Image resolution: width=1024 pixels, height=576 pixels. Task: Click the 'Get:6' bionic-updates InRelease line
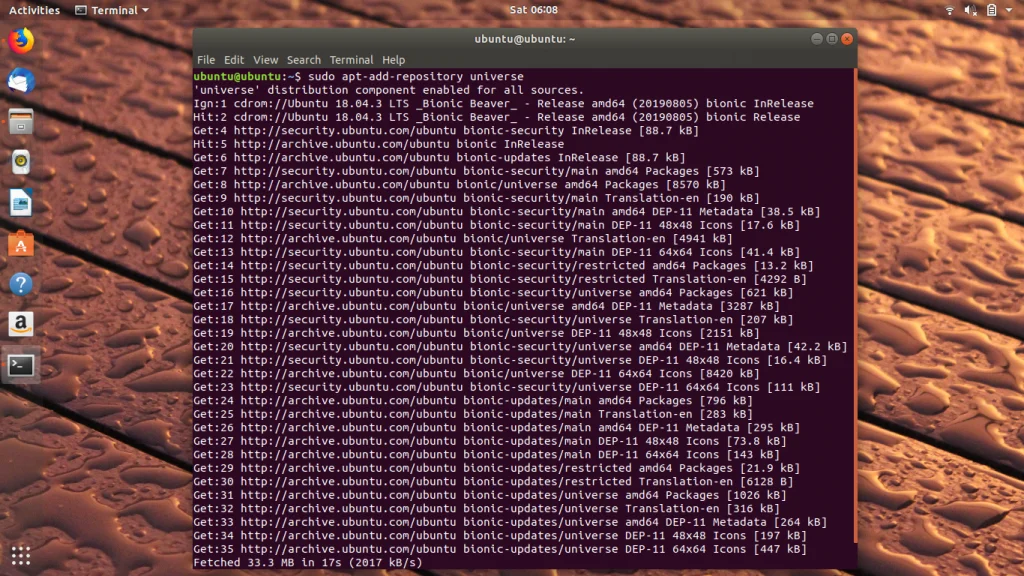point(439,157)
